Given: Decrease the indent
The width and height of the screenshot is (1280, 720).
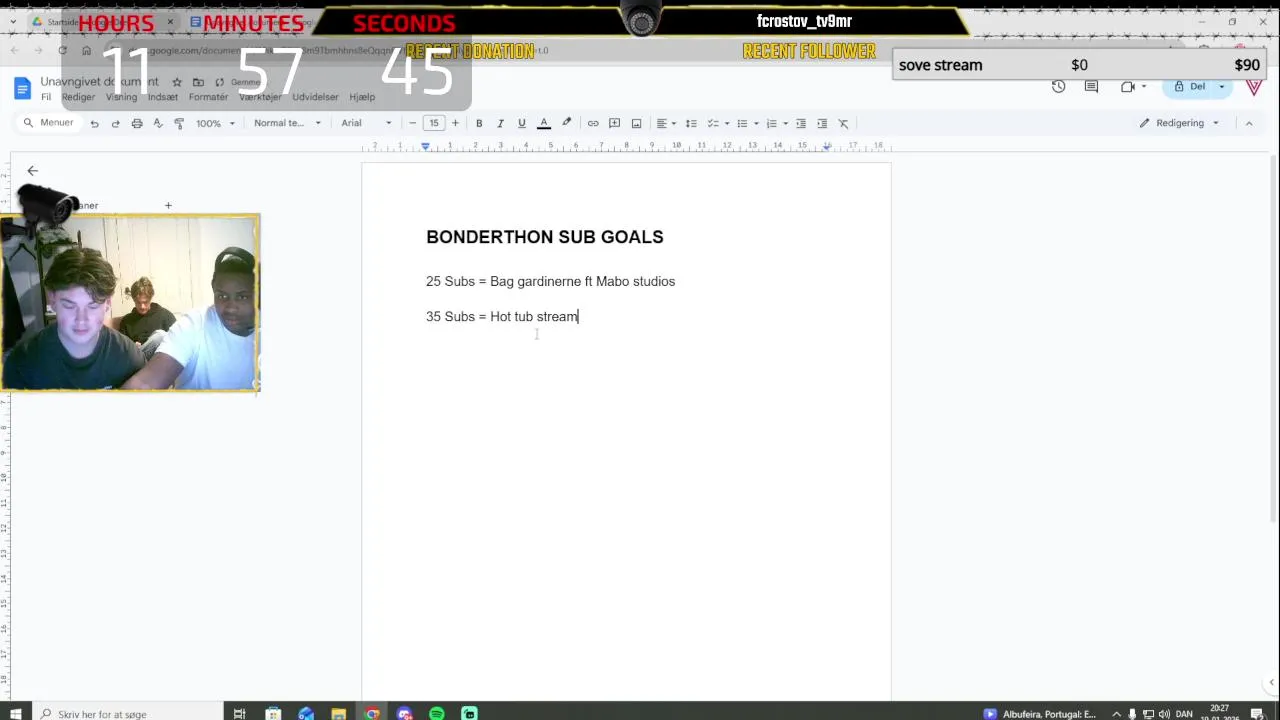Looking at the screenshot, I should point(801,123).
